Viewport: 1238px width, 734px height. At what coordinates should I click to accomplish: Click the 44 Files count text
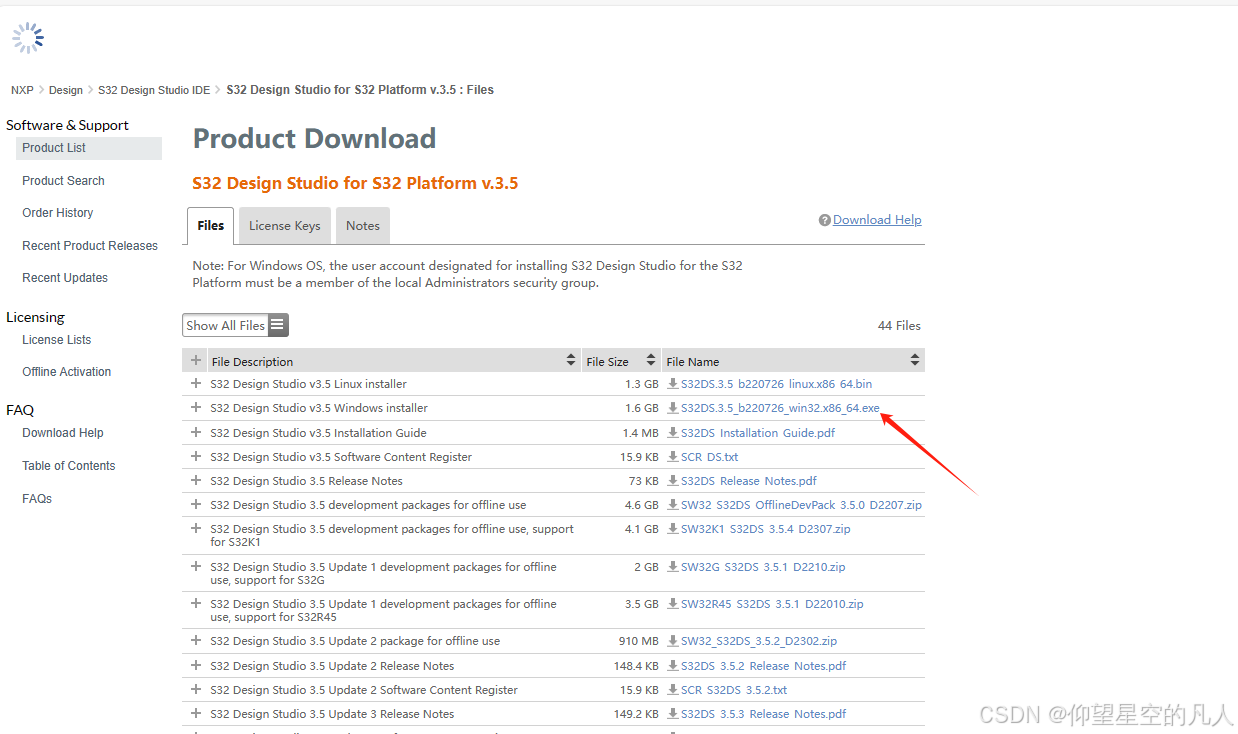(x=899, y=326)
